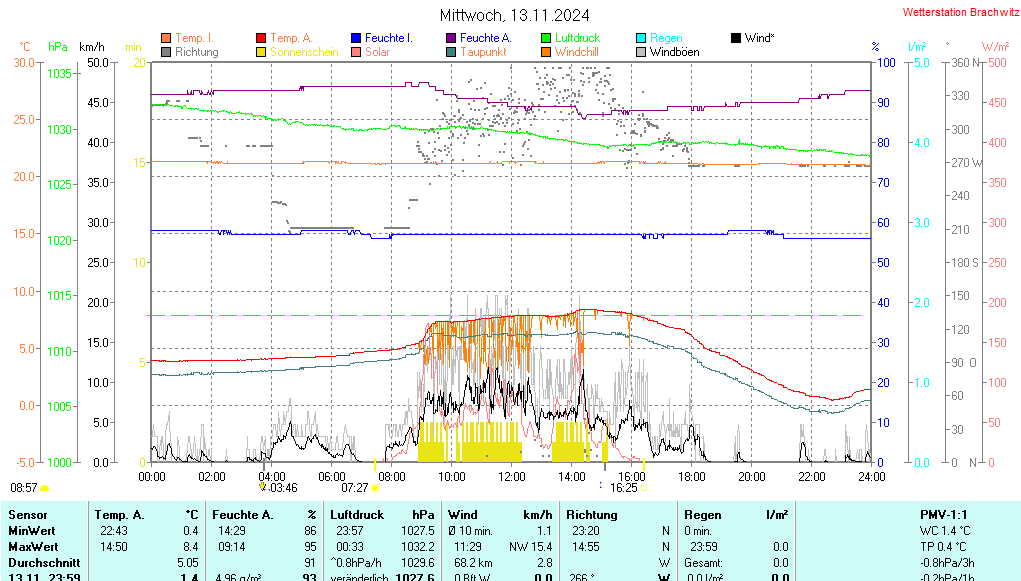This screenshot has width=1021, height=581.
Task: Click the Taupunkt legend label
Action: point(483,52)
